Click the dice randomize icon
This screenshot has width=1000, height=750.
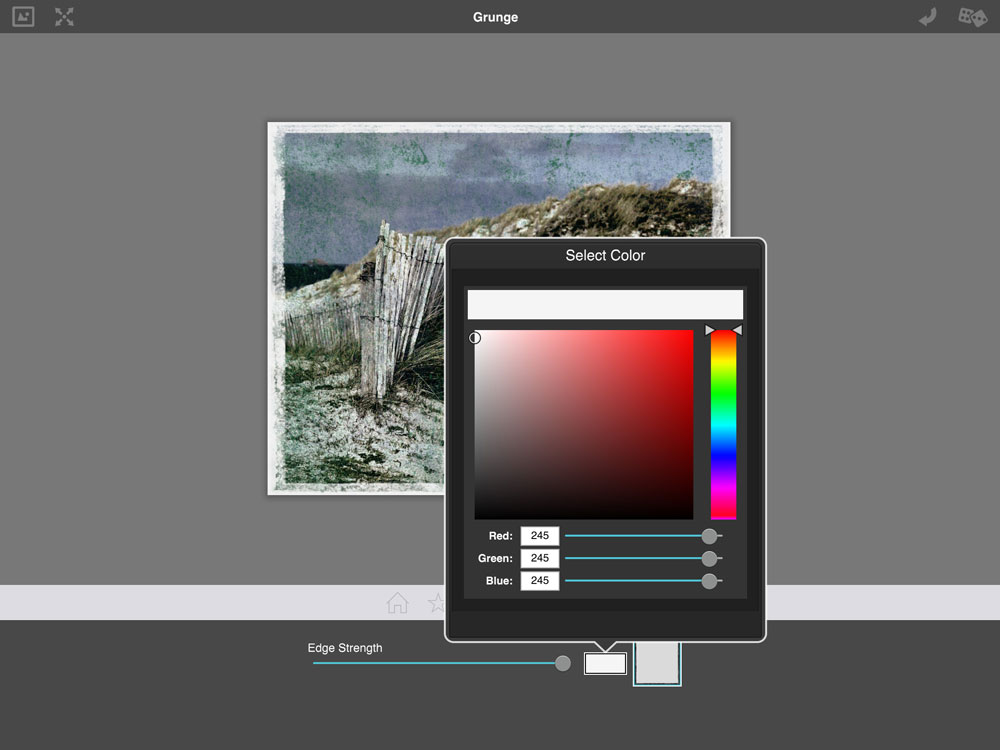(x=970, y=17)
